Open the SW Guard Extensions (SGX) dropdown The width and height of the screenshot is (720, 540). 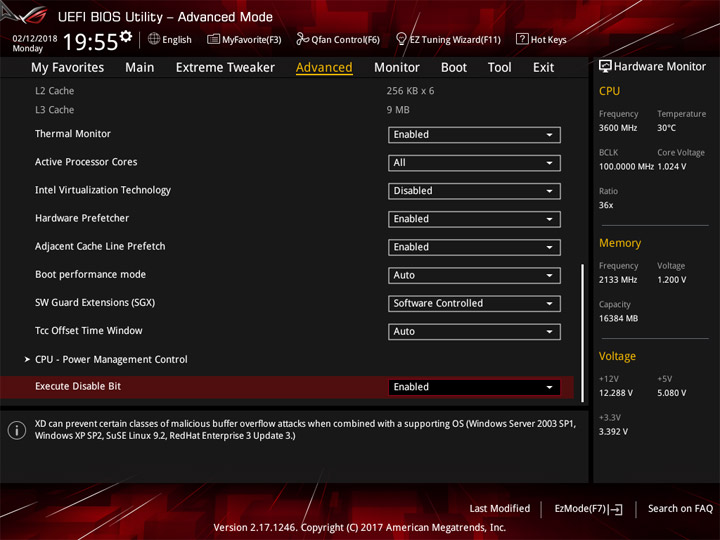coord(474,303)
